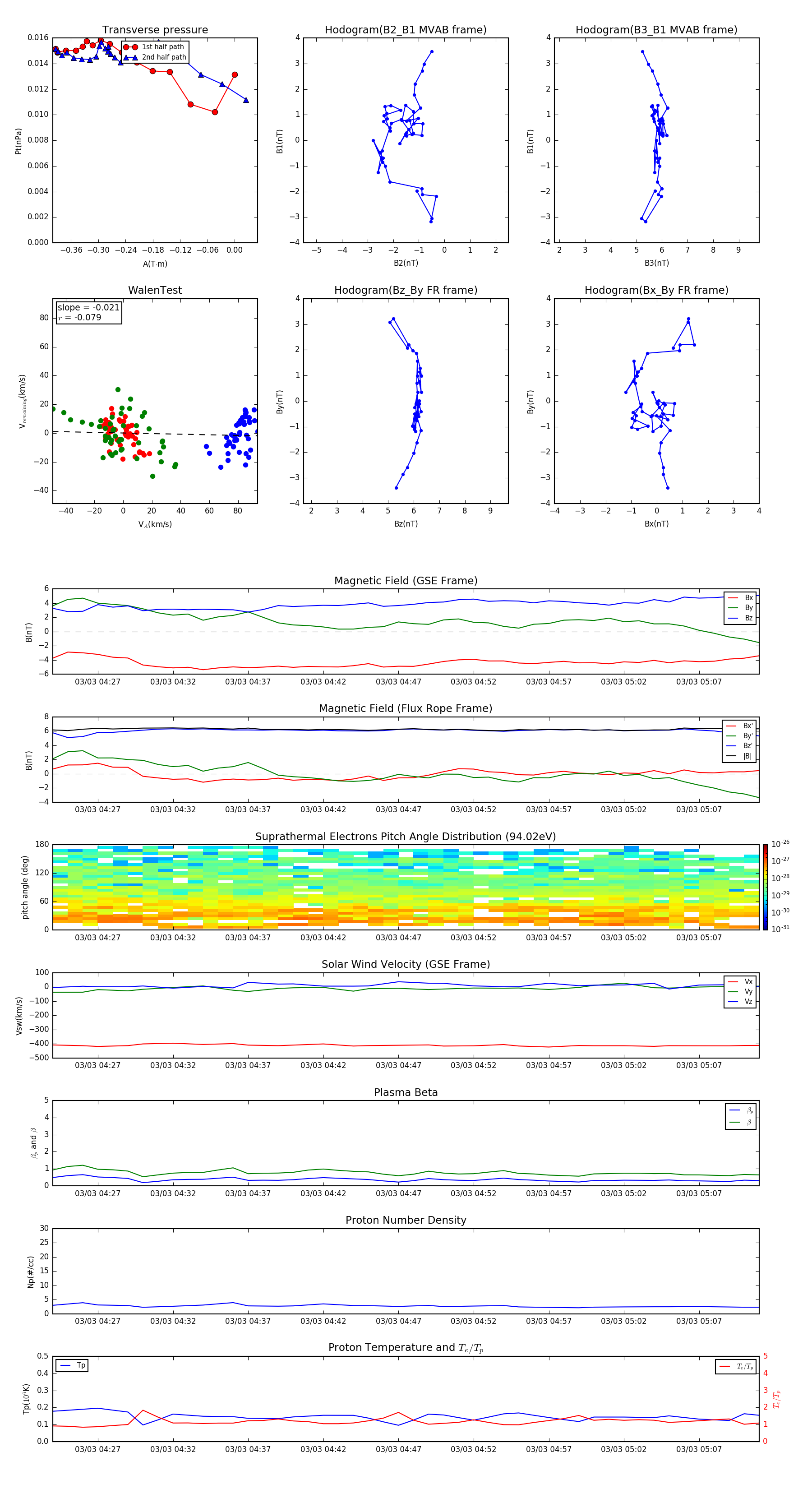812x1489 pixels.
Task: Click the "Bx(nT)" hodogram x-axis label
Action: pos(656,524)
